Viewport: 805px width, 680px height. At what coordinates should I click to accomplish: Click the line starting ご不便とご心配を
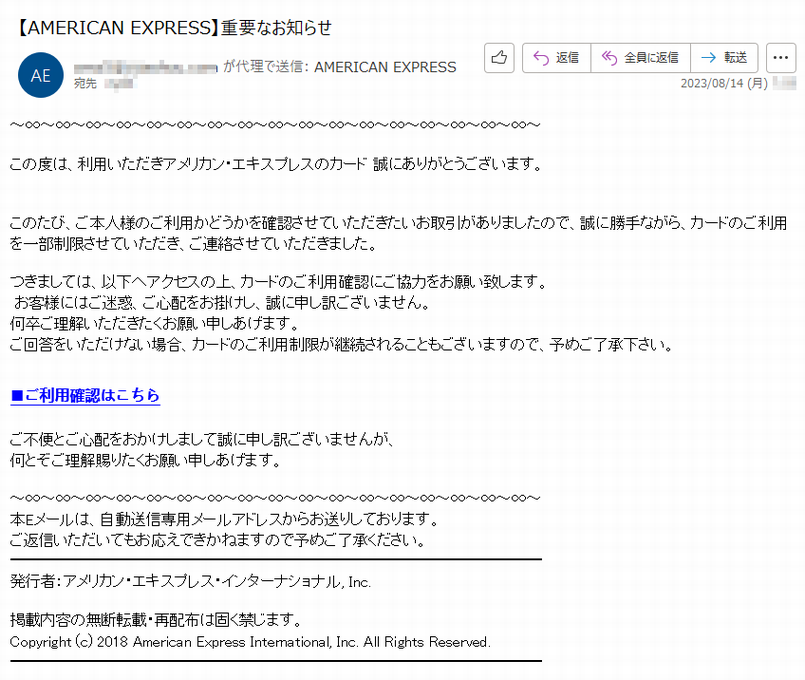(202, 439)
